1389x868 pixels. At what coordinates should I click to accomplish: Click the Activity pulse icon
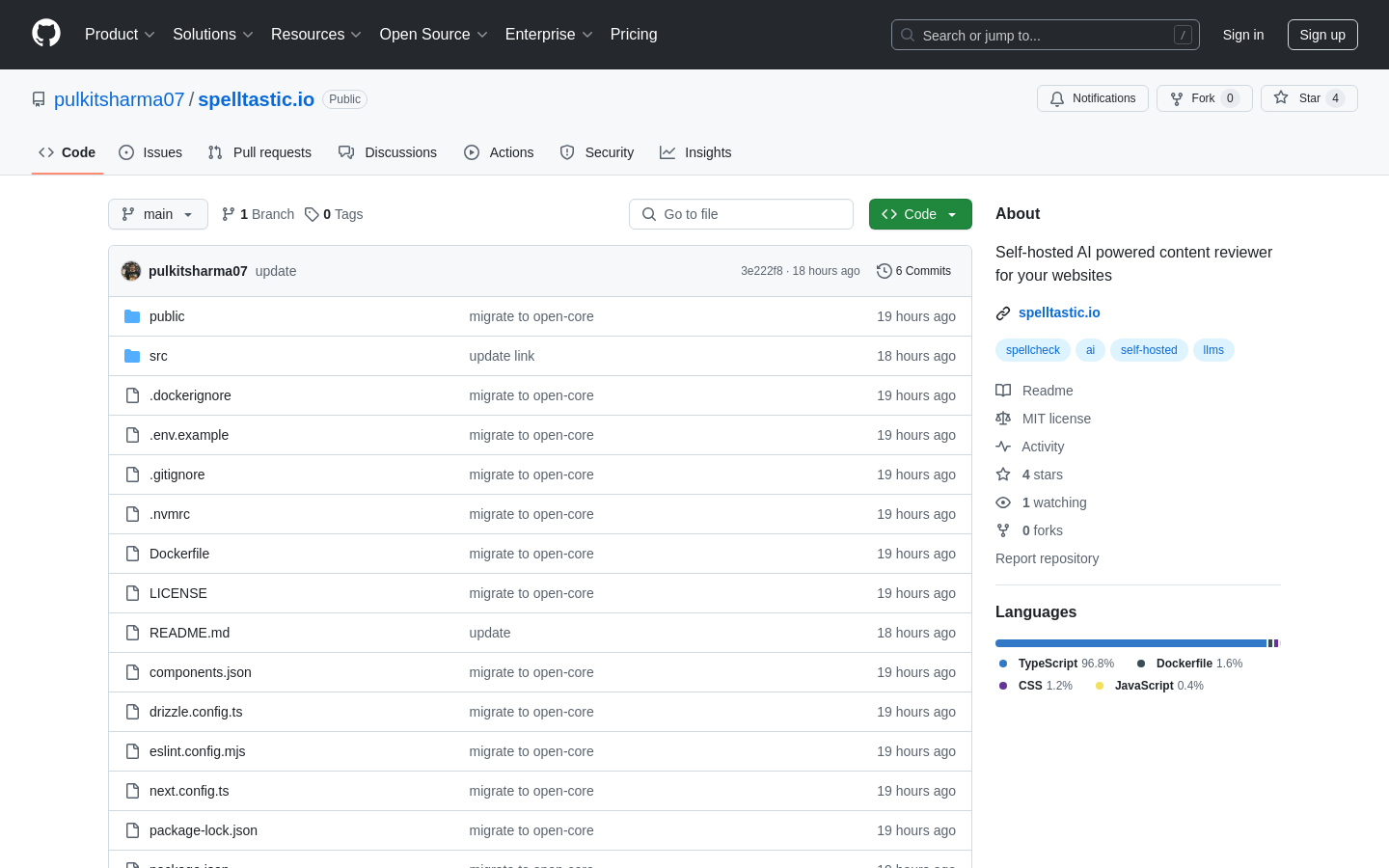point(1003,447)
